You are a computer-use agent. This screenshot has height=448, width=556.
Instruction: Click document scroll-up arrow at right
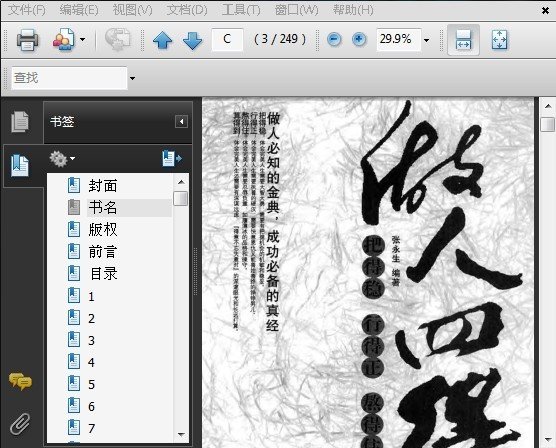(x=548, y=106)
